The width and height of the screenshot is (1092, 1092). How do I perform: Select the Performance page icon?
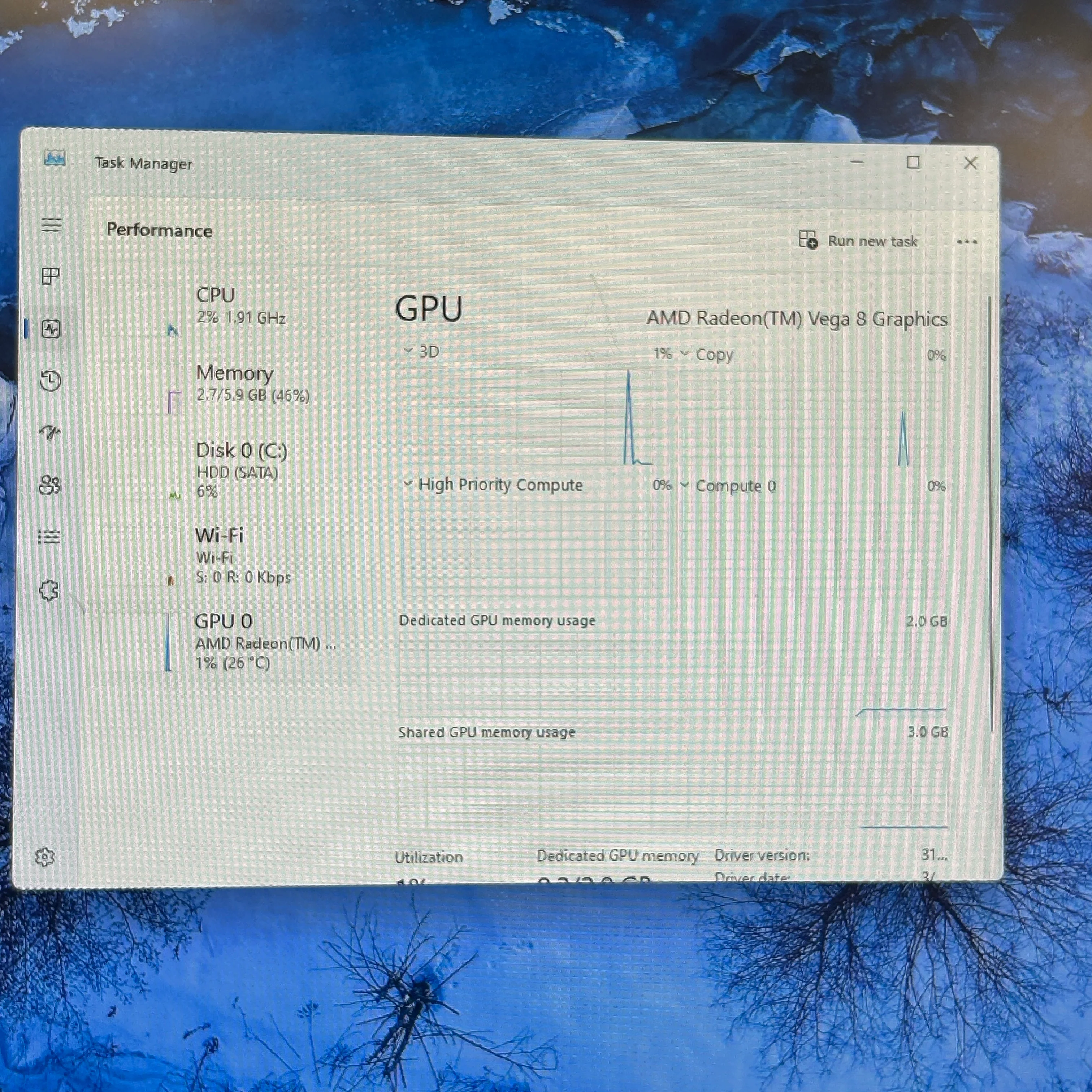(51, 328)
